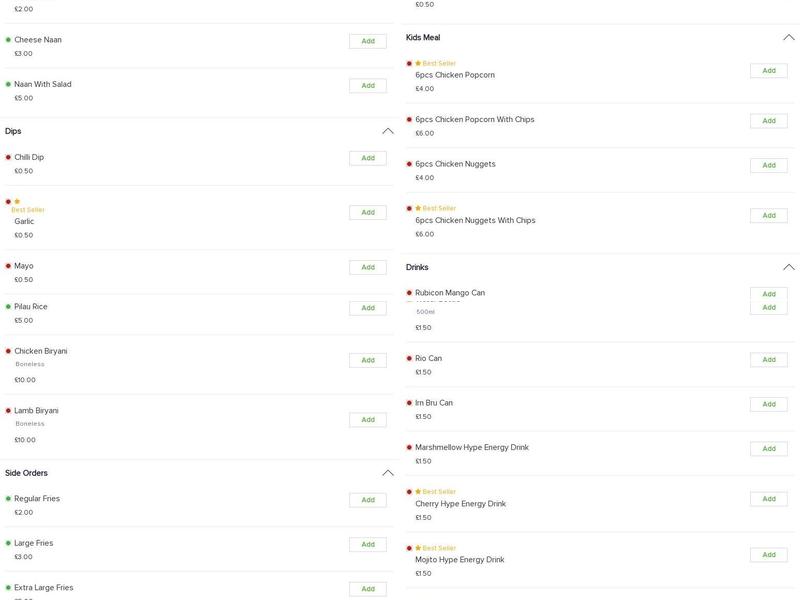Click the green dot beside Regular Fries
800x600 pixels.
click(8, 498)
